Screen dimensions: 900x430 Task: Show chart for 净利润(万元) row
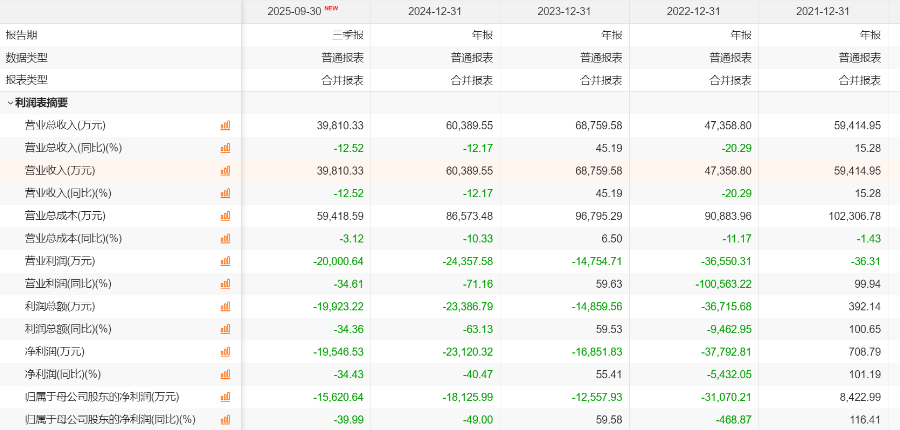[225, 351]
